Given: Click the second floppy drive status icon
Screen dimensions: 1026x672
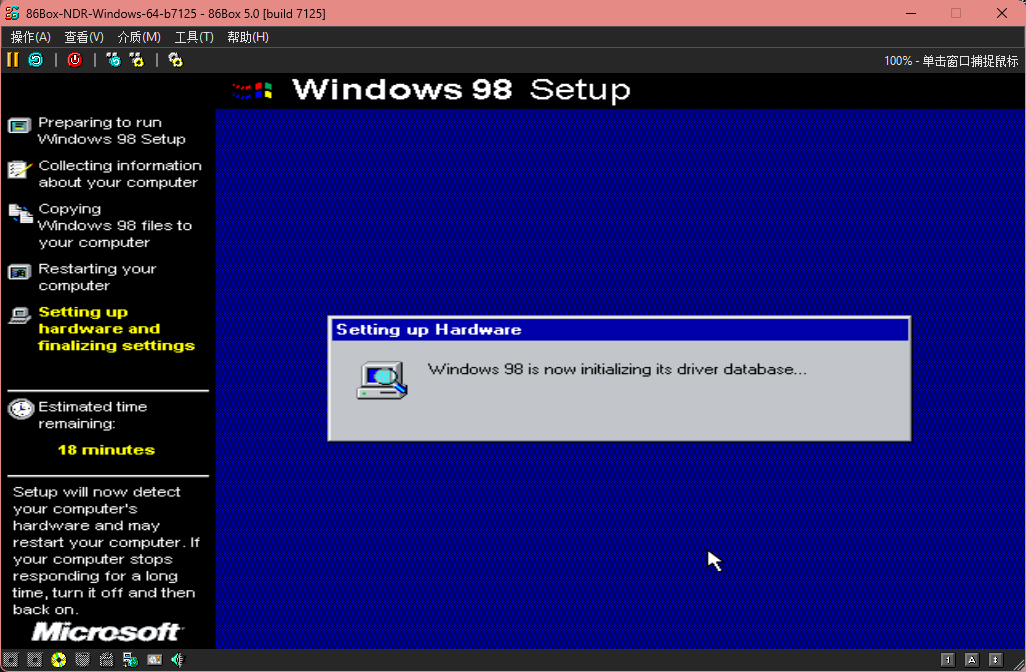Looking at the screenshot, I should click(x=35, y=660).
